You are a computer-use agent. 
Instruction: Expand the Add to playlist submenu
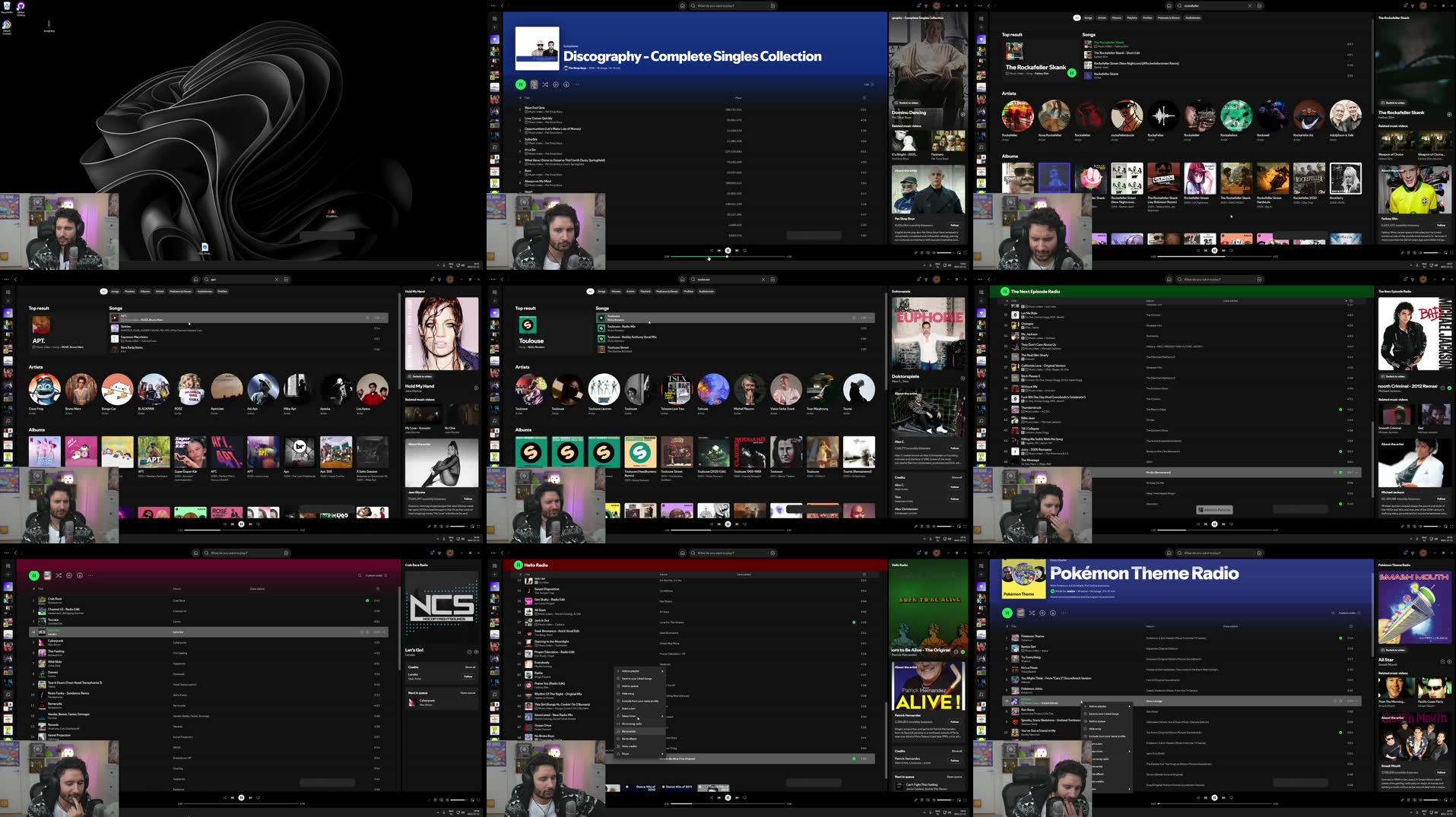click(629, 671)
